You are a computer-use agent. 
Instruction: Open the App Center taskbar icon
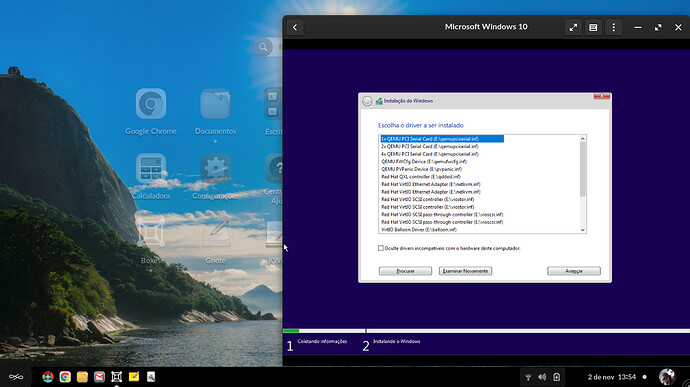48,377
